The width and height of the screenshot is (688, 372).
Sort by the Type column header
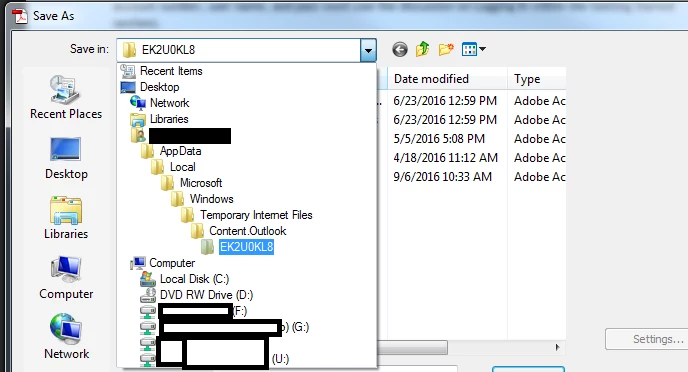pyautogui.click(x=537, y=79)
